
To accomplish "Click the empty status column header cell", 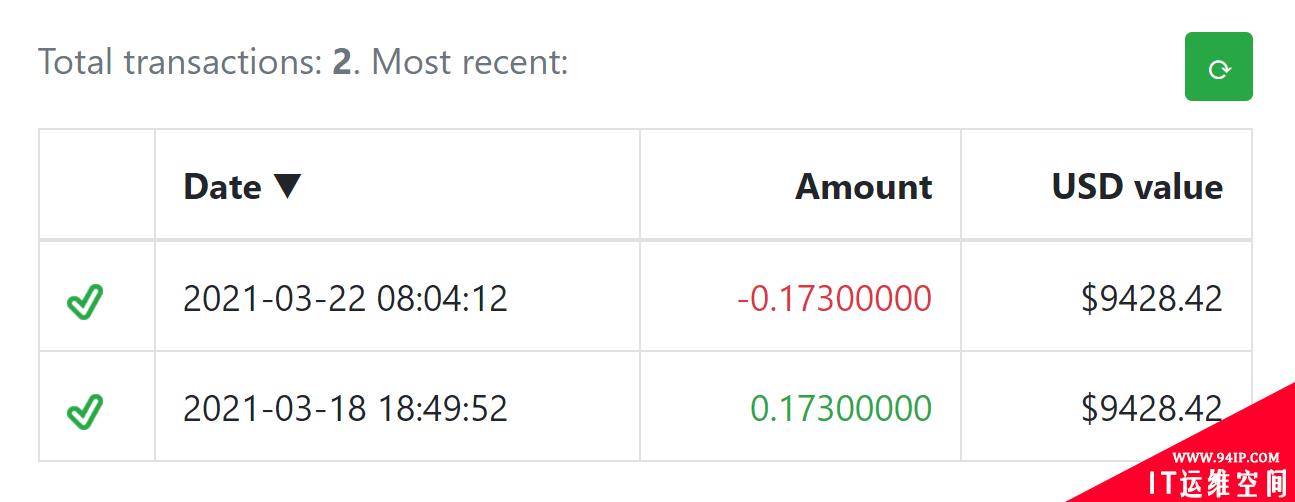I will (x=97, y=184).
